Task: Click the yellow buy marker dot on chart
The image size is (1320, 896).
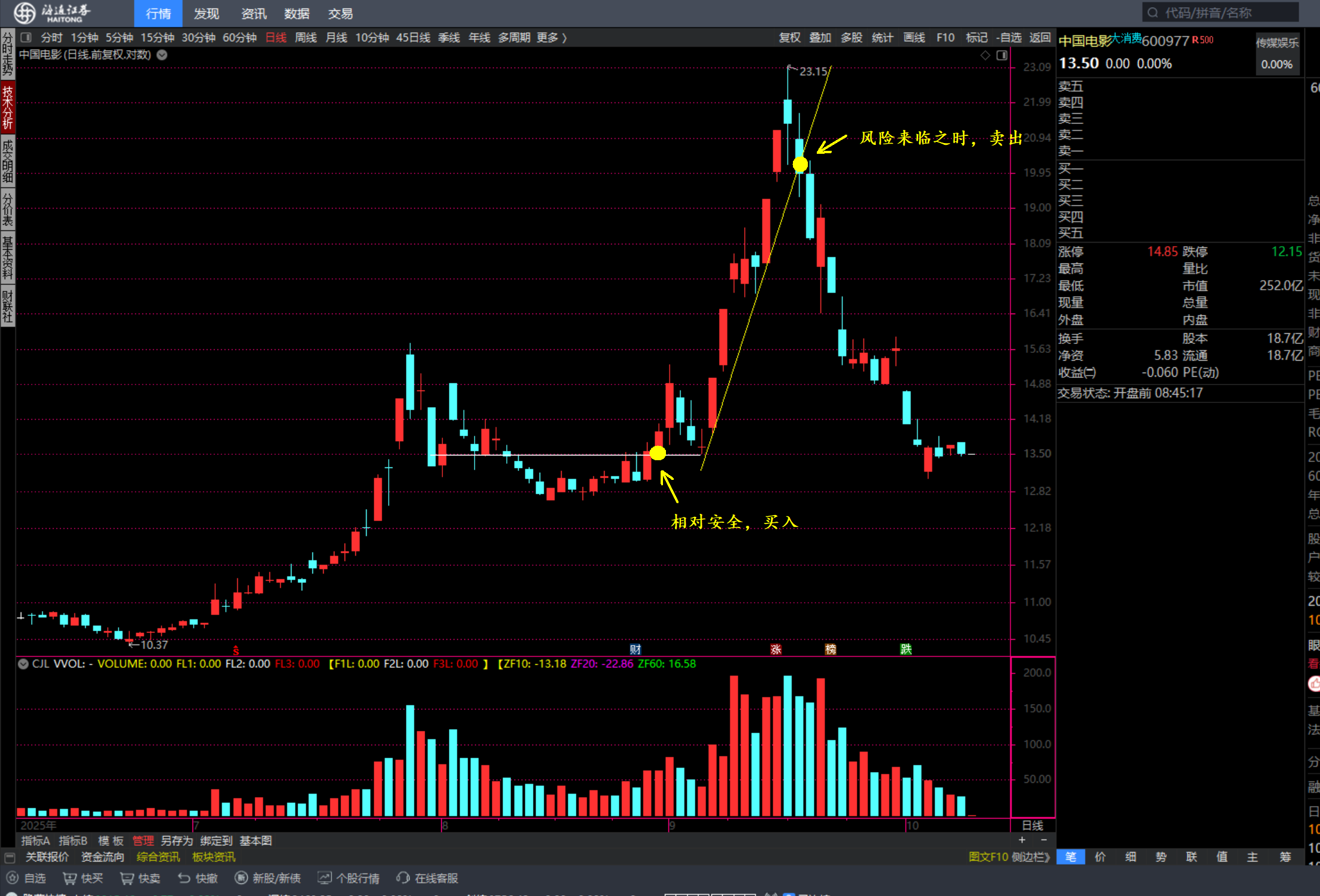Action: click(x=658, y=453)
